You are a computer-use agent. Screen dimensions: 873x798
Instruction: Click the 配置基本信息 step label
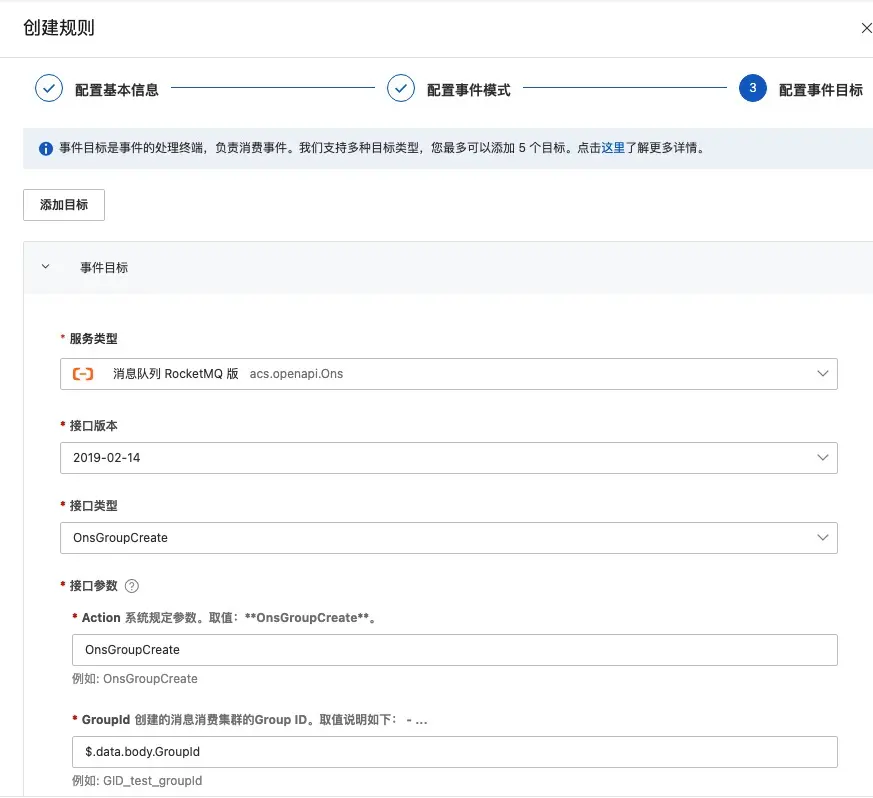click(117, 90)
